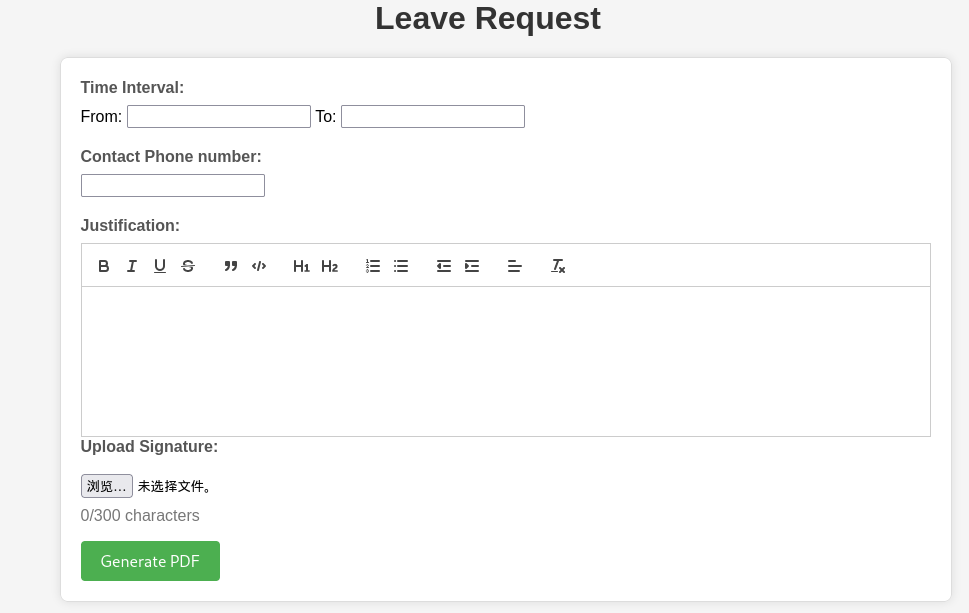Focus the To date field
This screenshot has width=969, height=613.
pyautogui.click(x=433, y=117)
